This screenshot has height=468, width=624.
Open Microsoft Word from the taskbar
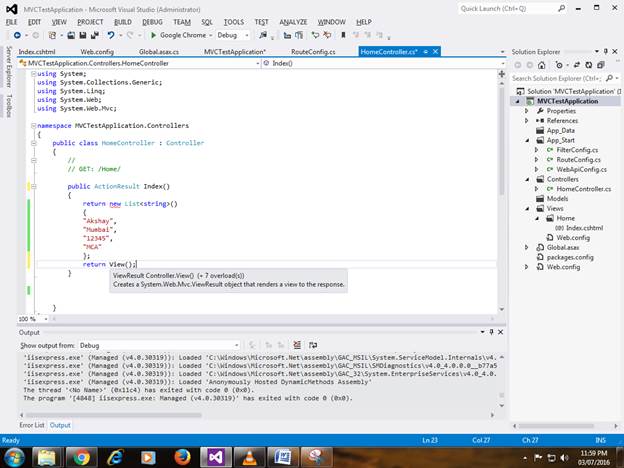point(283,457)
